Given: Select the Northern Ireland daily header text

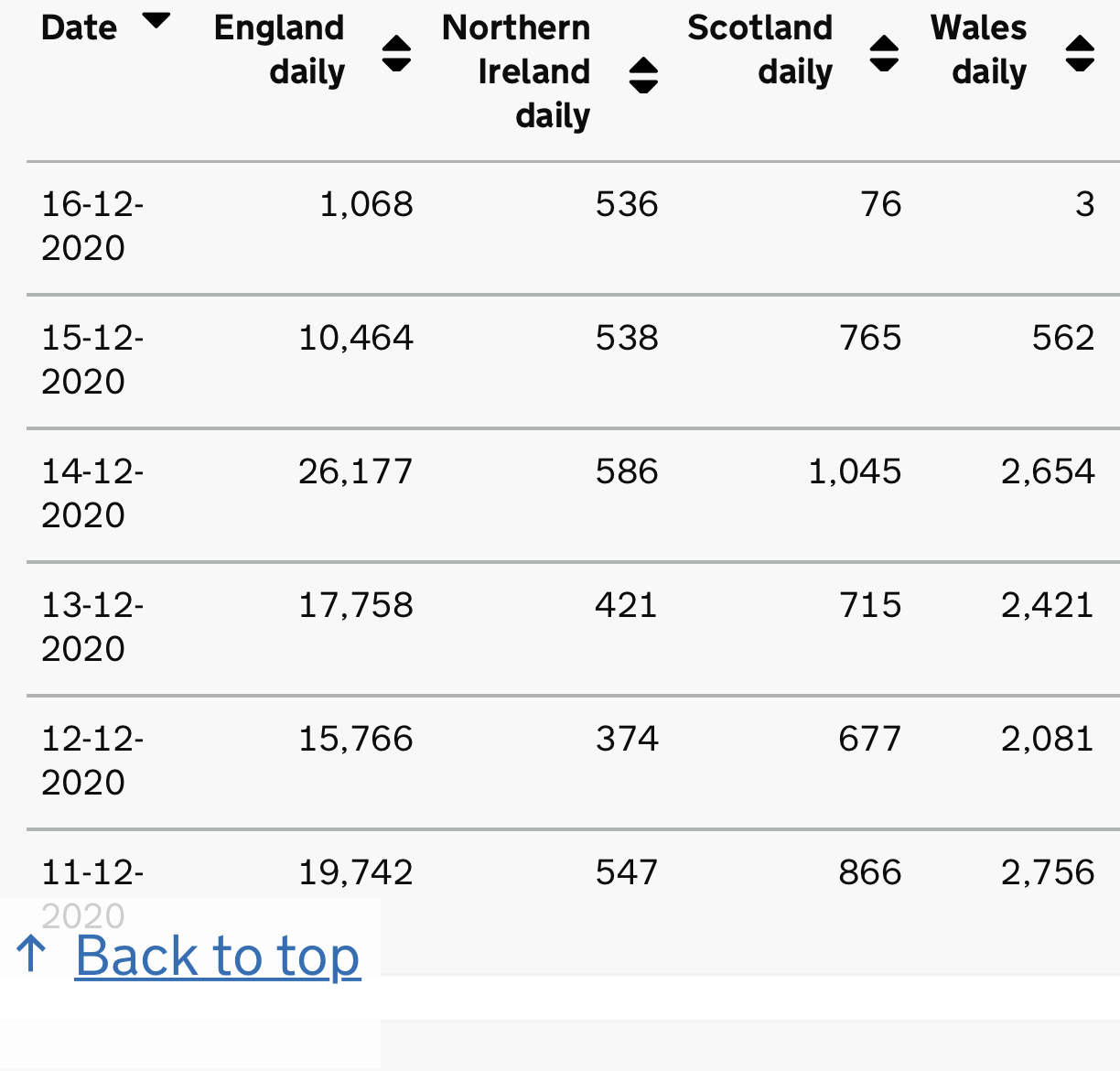Looking at the screenshot, I should pyautogui.click(x=516, y=71).
